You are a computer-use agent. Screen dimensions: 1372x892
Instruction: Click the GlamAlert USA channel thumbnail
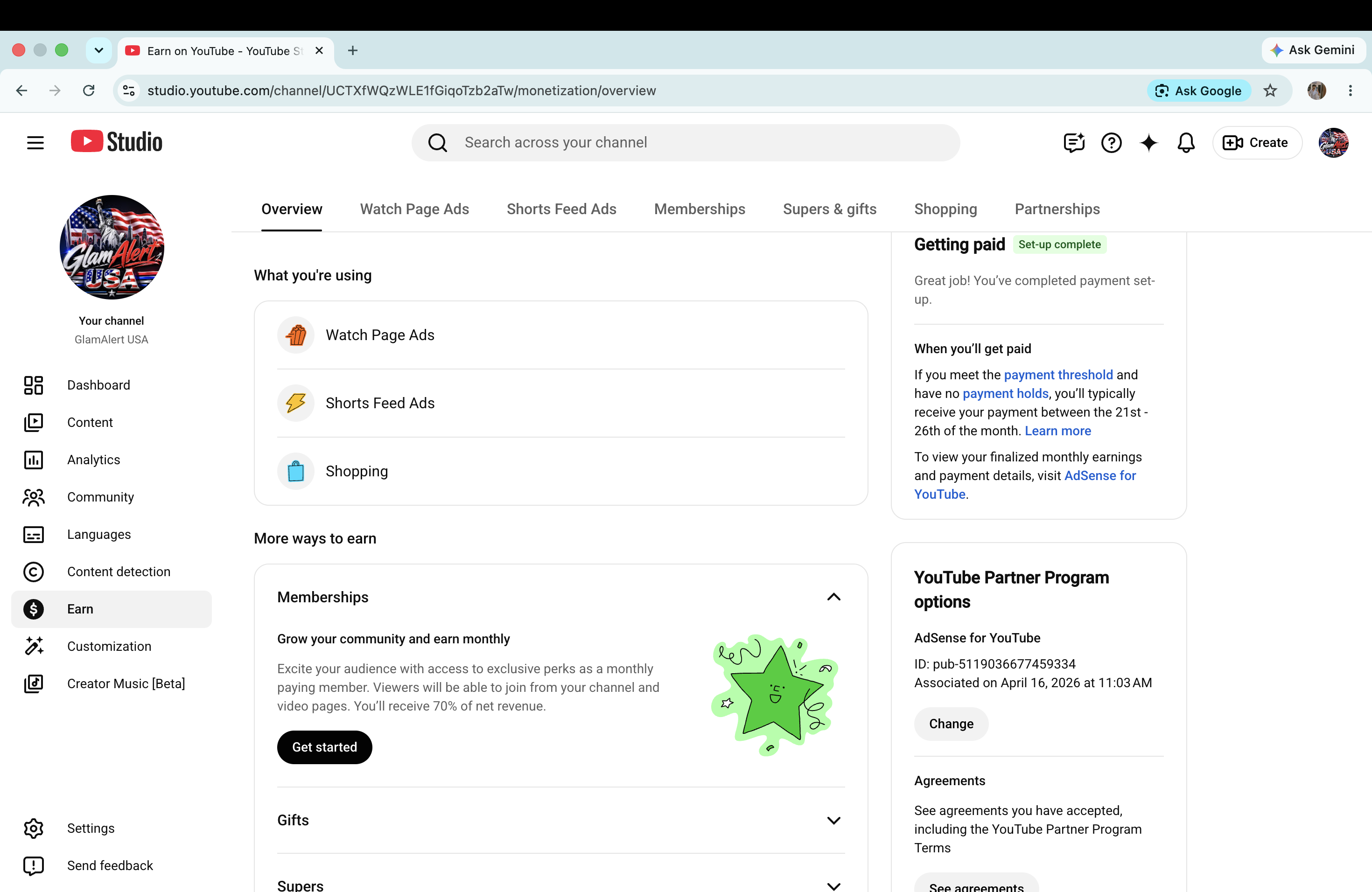coord(112,247)
